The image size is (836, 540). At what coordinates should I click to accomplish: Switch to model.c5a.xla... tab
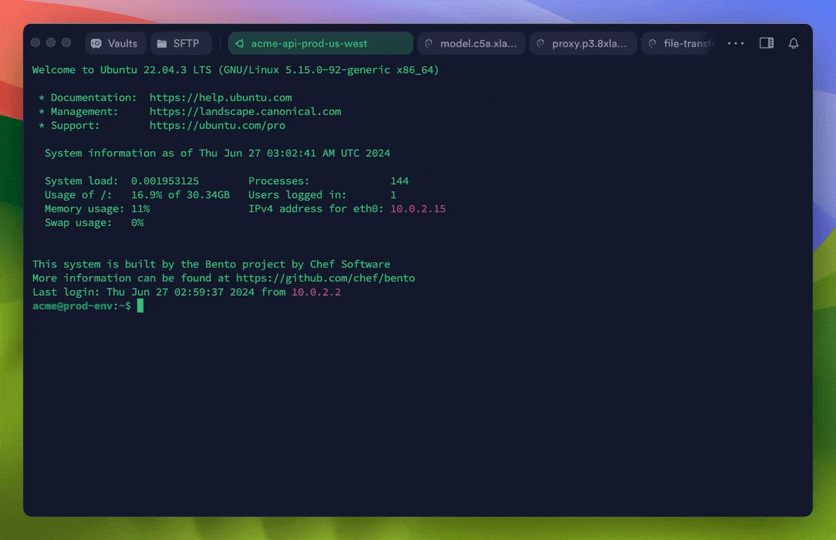click(471, 44)
